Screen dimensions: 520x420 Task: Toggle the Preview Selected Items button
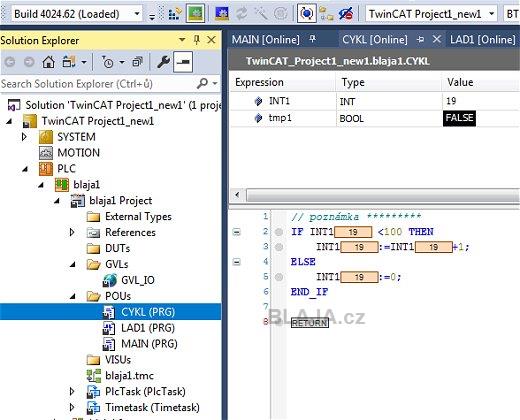(x=183, y=62)
